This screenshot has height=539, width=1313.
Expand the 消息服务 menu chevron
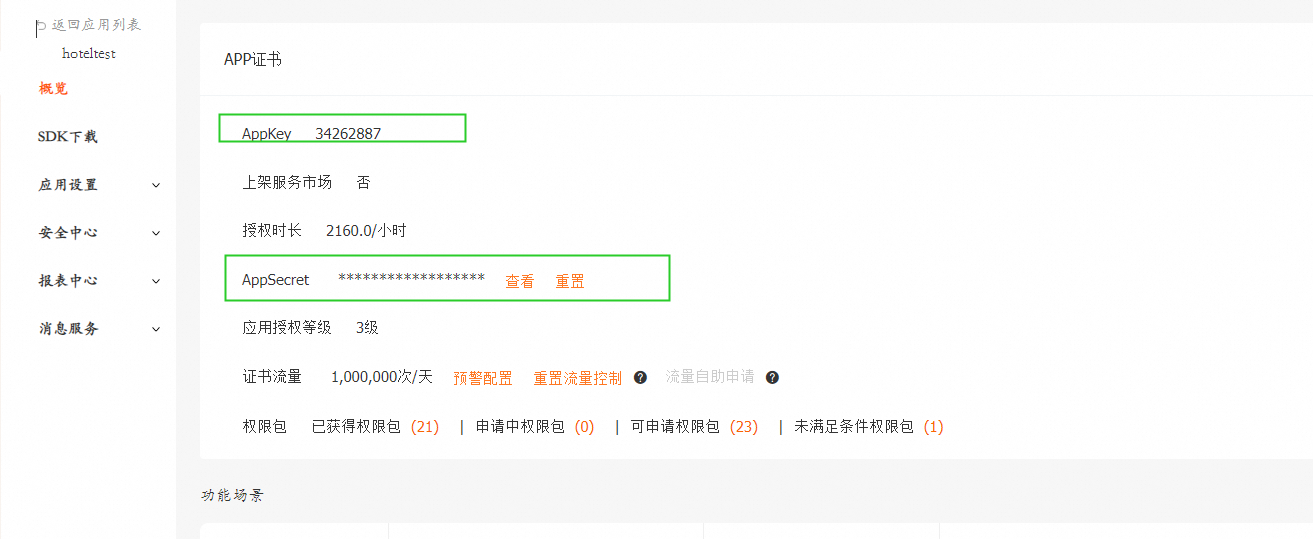tap(156, 329)
